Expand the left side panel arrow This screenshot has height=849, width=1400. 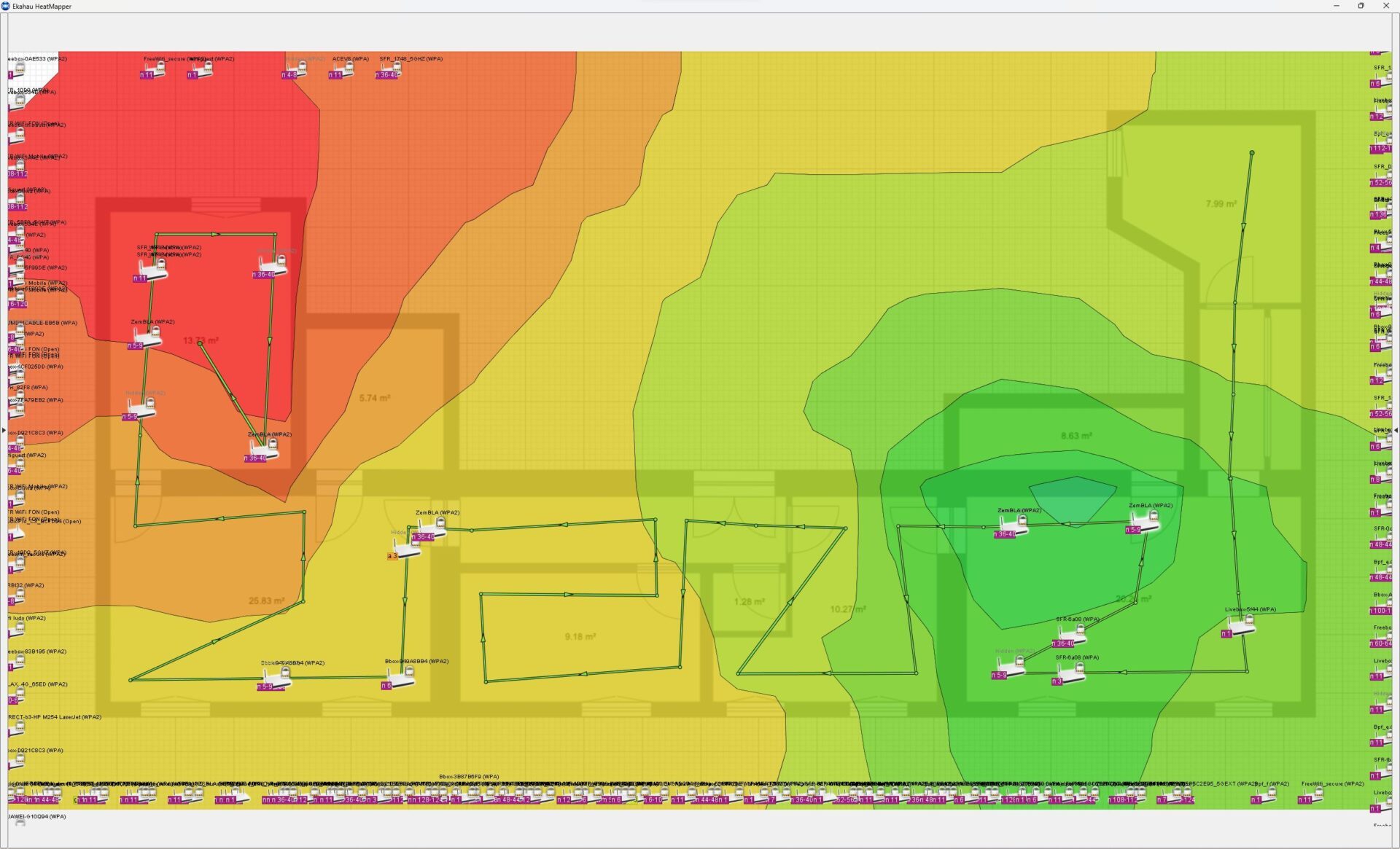pyautogui.click(x=4, y=431)
